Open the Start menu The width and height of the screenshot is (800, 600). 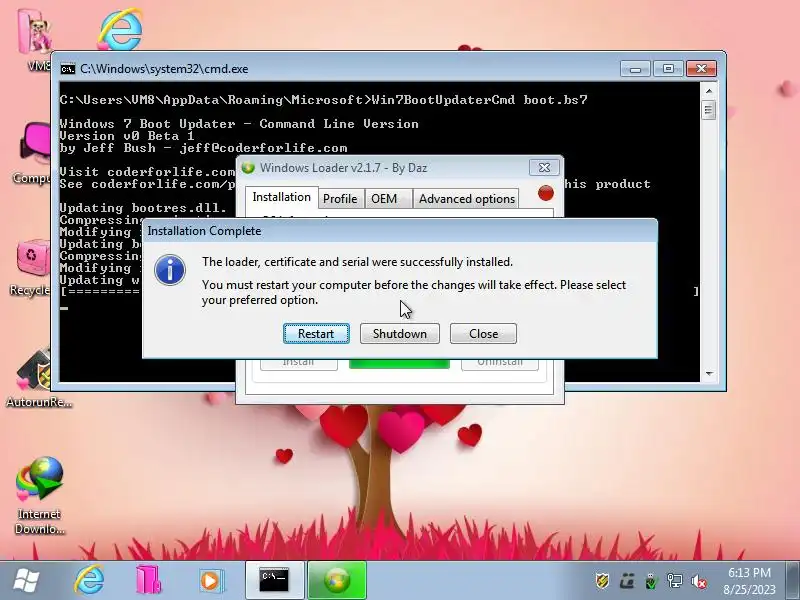tap(27, 581)
